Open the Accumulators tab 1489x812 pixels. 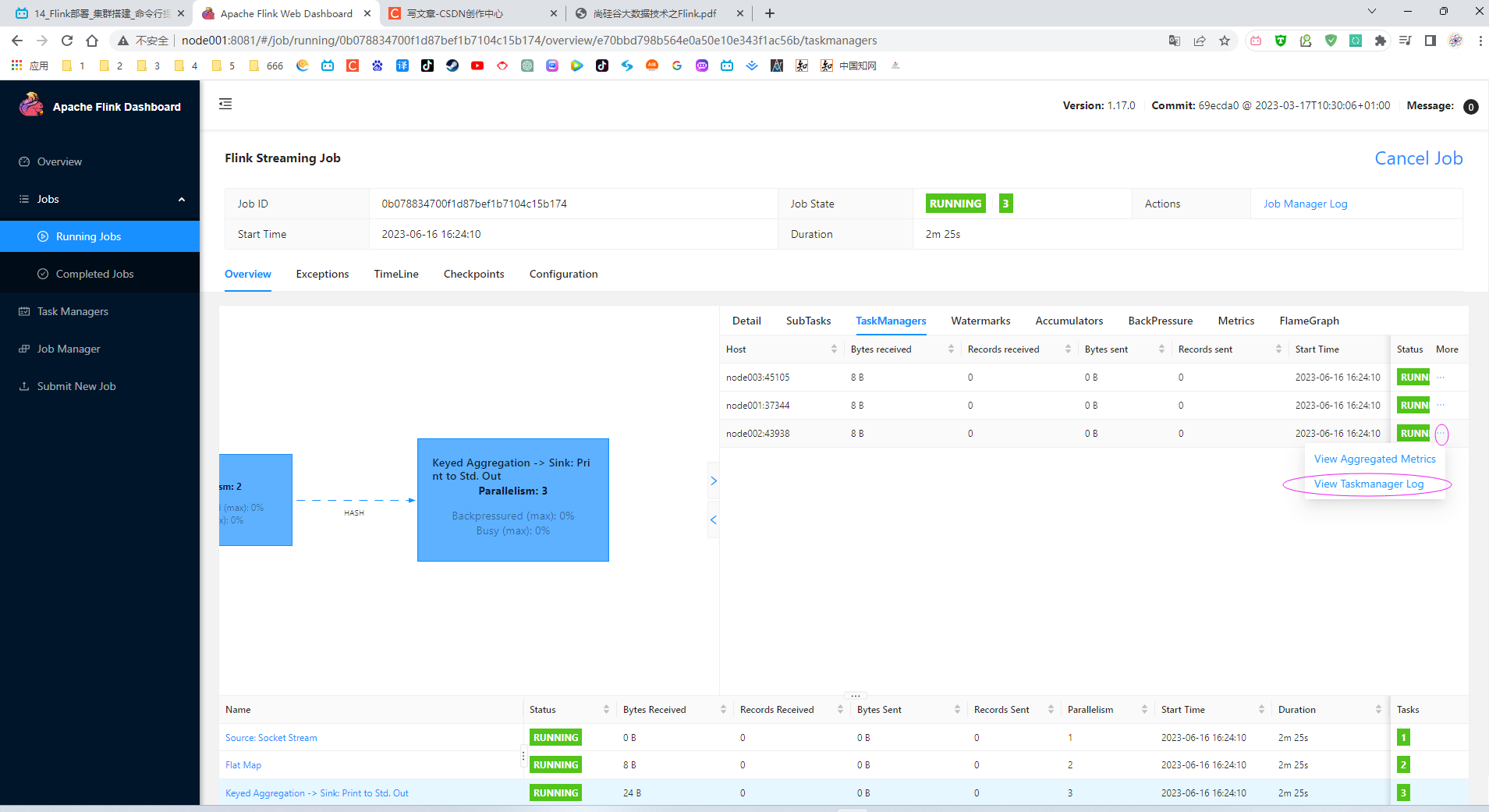click(x=1069, y=321)
